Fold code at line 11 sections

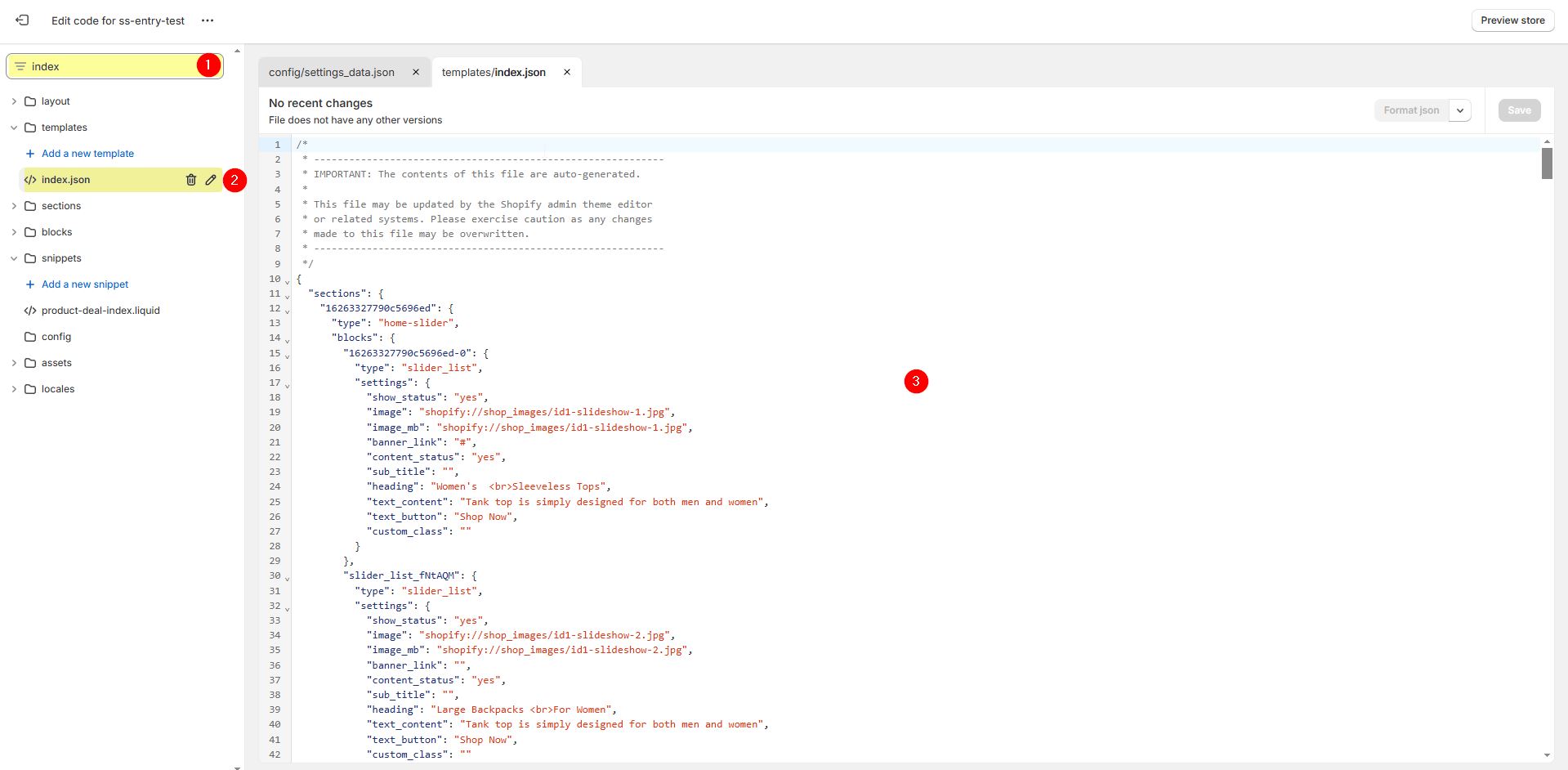click(287, 295)
